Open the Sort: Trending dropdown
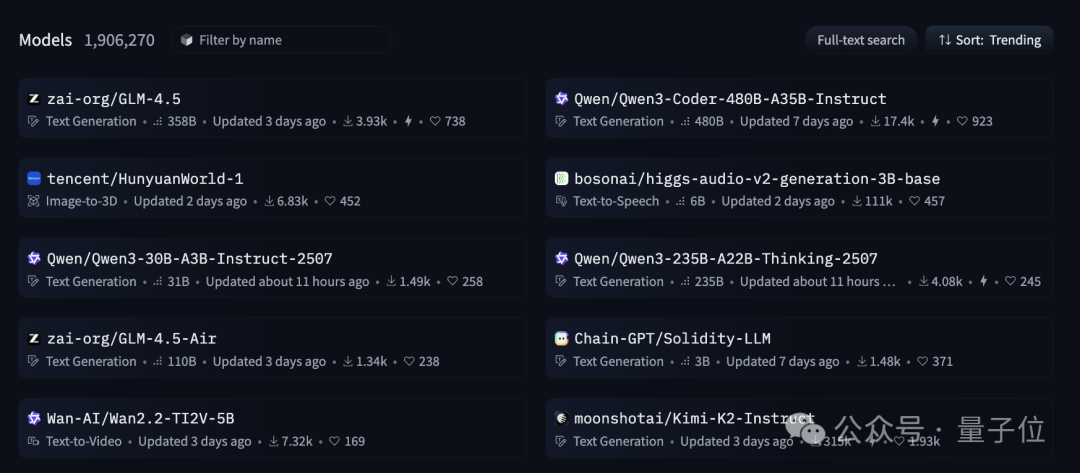 (989, 40)
